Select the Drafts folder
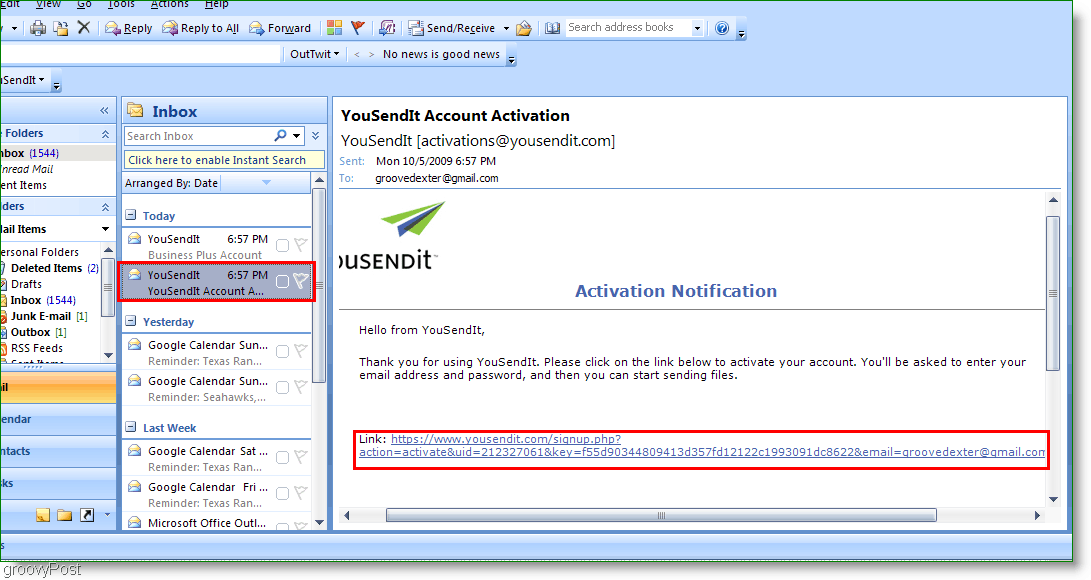1091x580 pixels. (26, 284)
